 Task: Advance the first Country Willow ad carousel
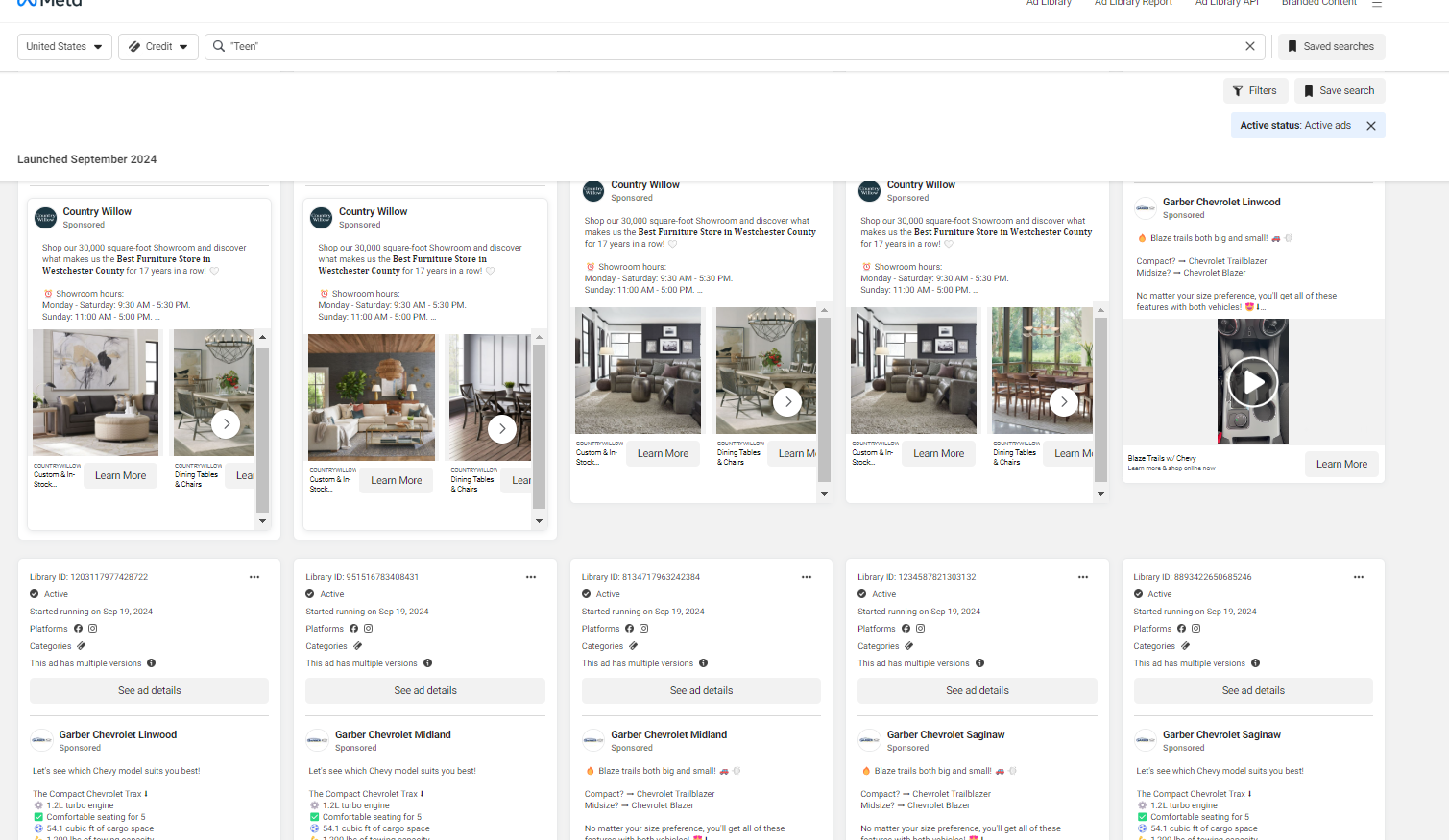coord(226,423)
